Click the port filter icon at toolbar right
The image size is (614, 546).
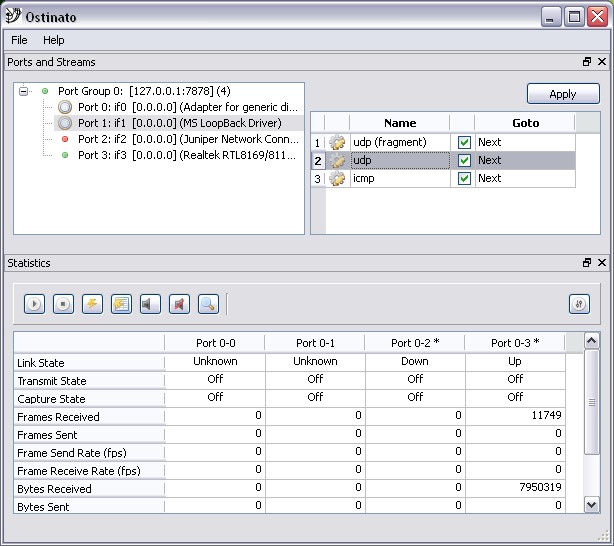coord(578,304)
